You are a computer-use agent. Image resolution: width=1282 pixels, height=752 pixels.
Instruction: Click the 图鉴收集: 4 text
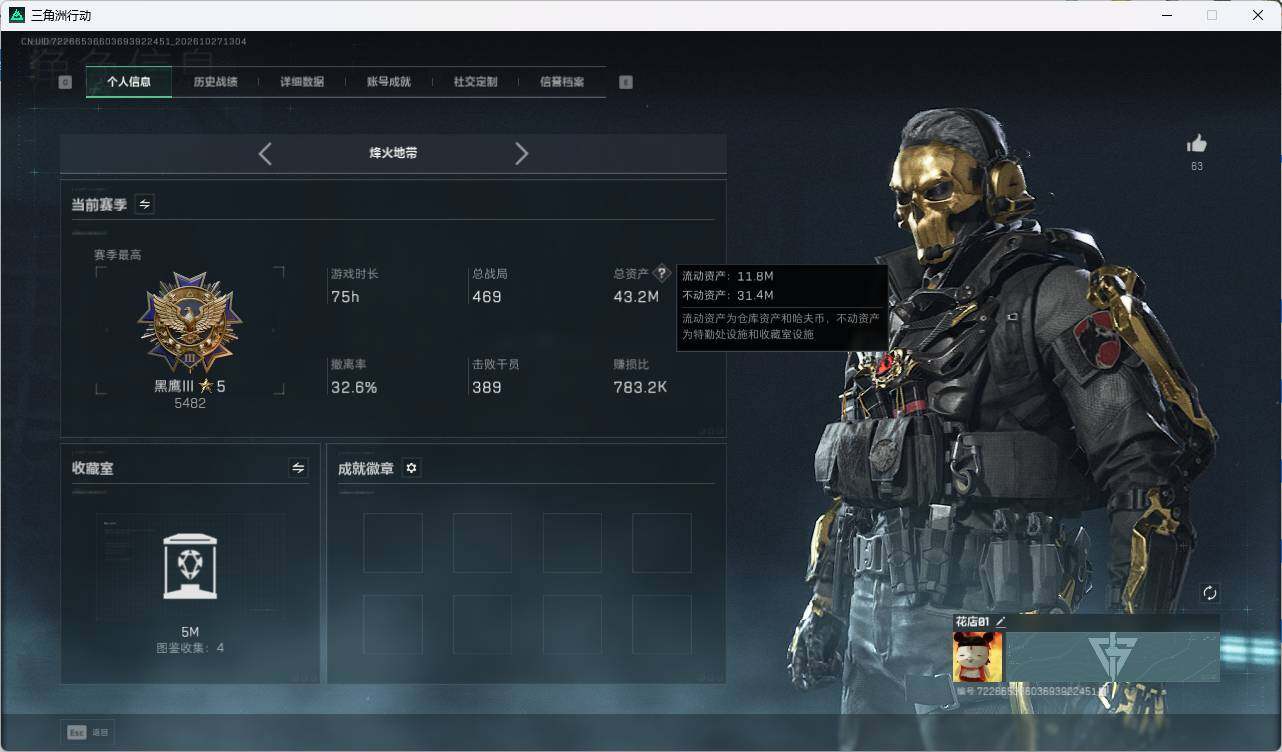pyautogui.click(x=190, y=648)
